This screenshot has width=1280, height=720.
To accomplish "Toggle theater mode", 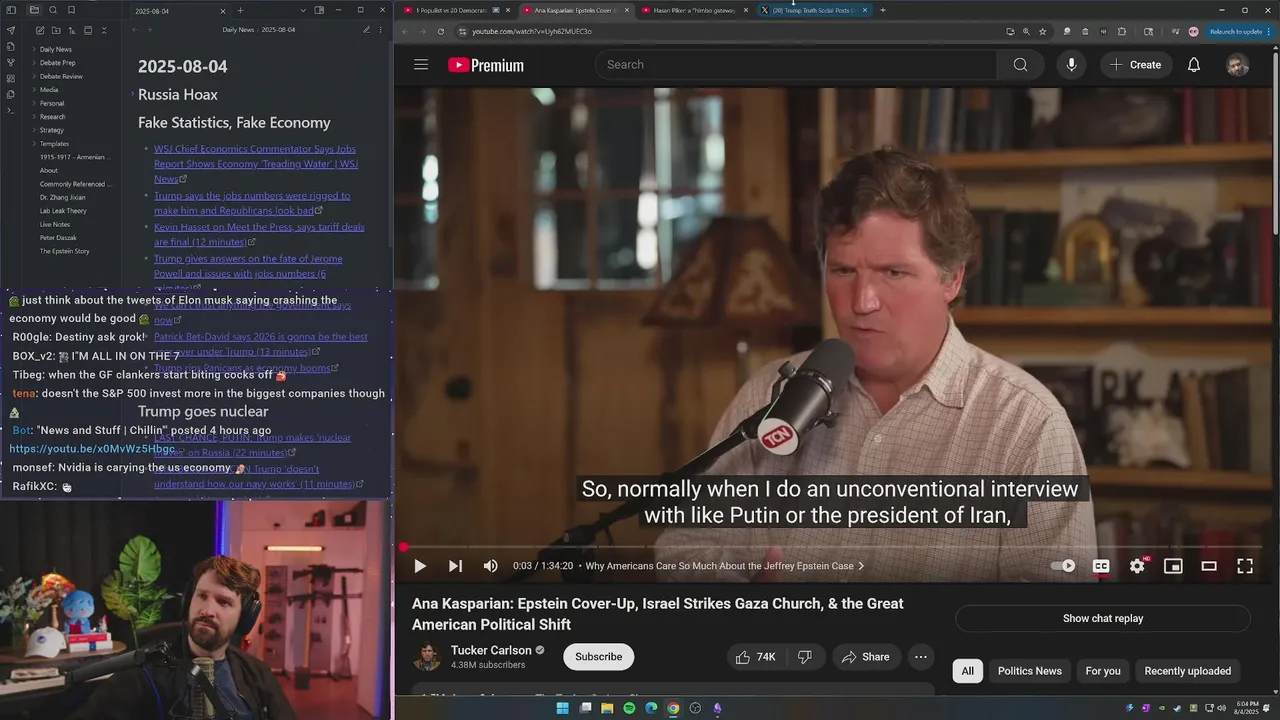I will pos(1209,566).
